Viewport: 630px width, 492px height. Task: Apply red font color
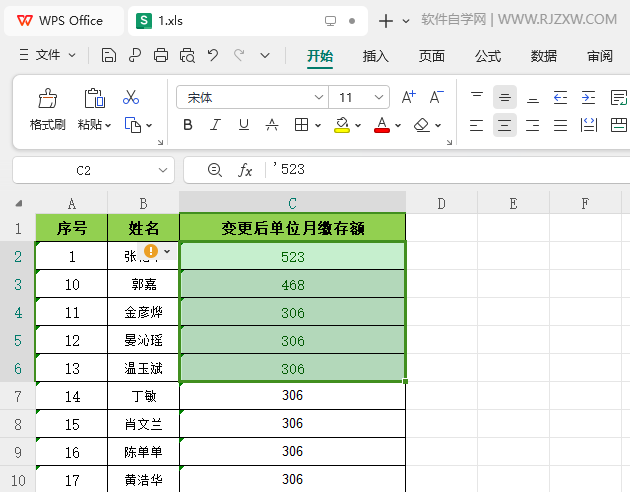tap(382, 125)
